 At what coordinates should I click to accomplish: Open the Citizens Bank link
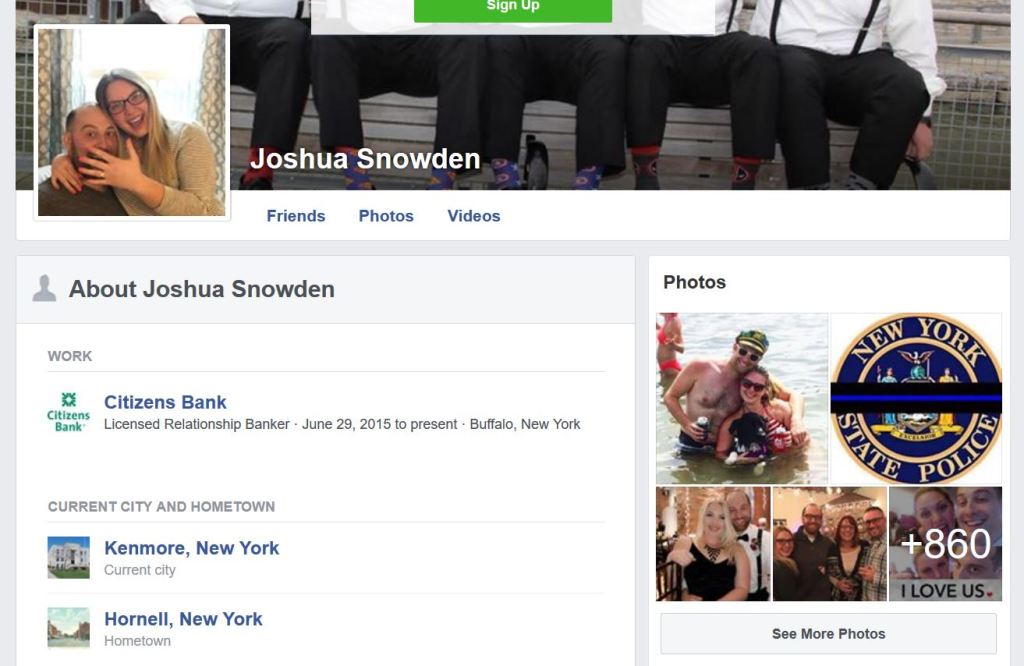(x=165, y=402)
